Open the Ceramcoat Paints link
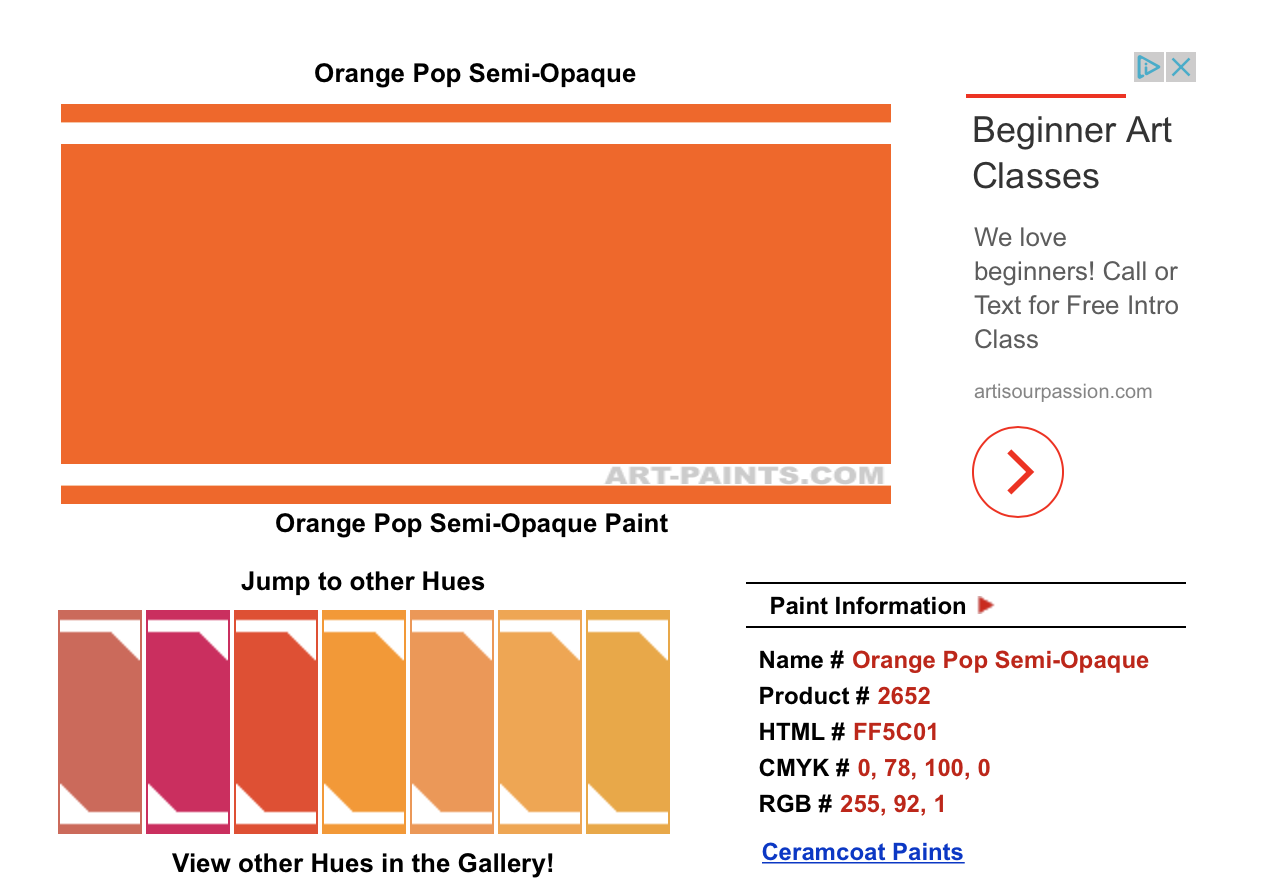 tap(862, 852)
